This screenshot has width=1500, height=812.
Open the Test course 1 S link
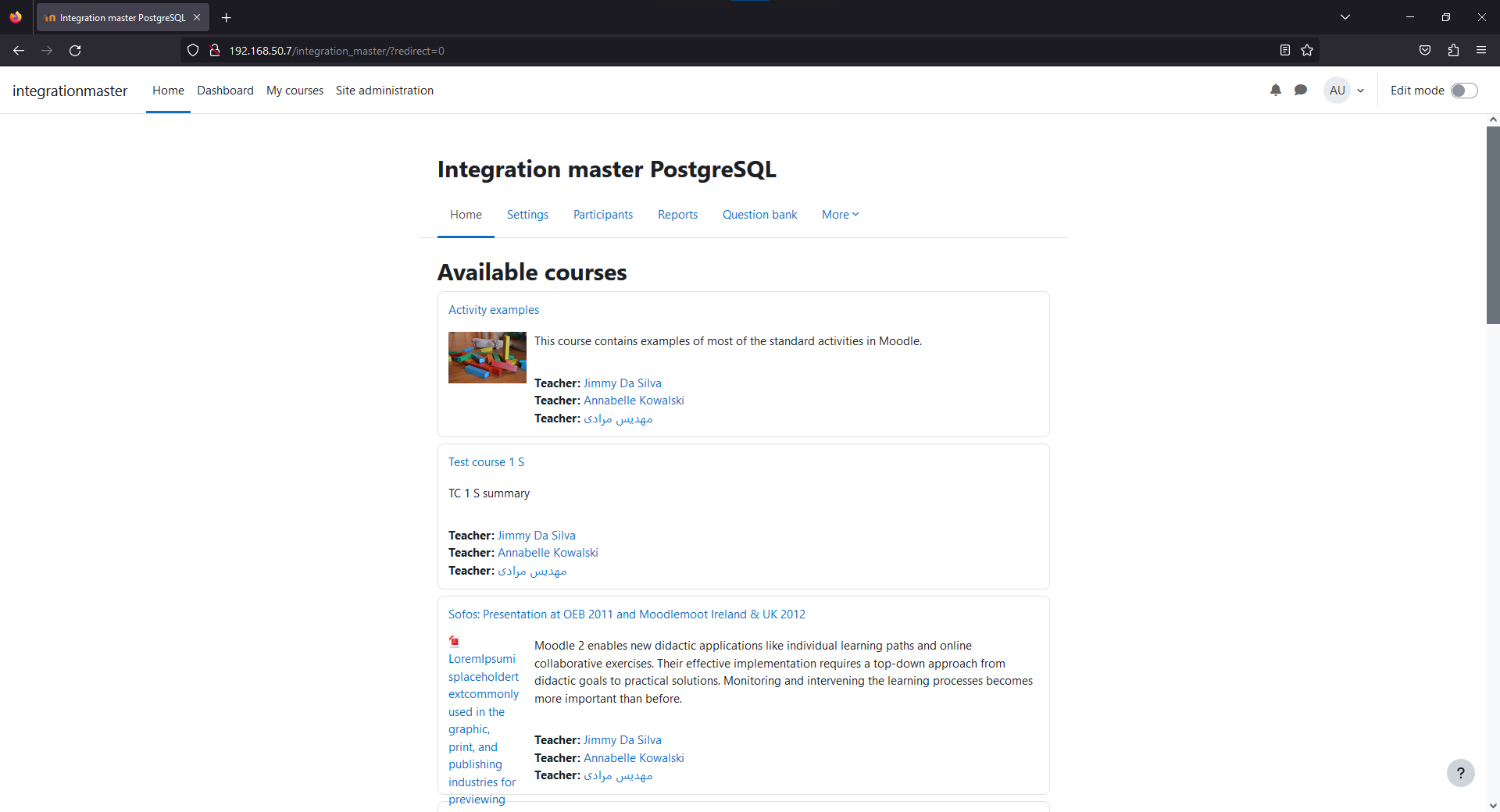(486, 462)
